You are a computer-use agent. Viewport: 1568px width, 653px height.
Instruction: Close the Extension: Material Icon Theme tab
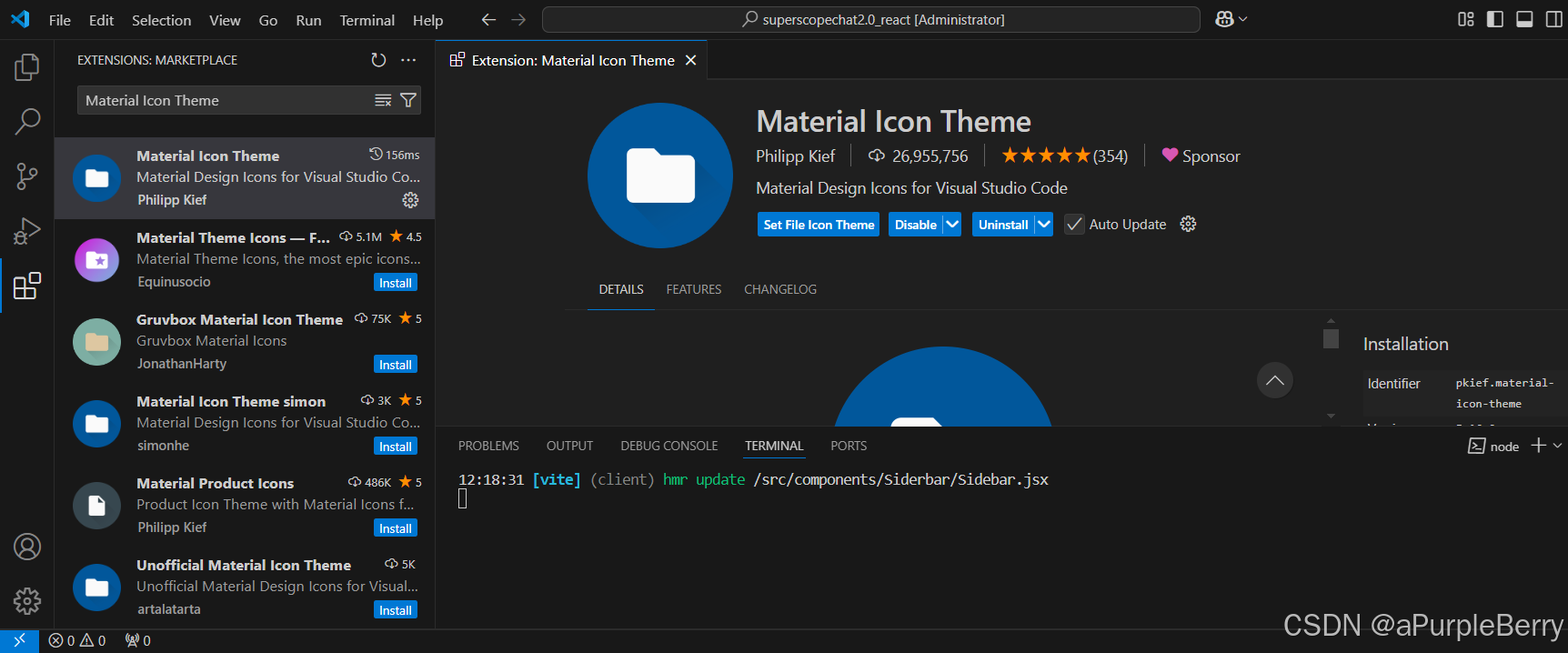click(690, 60)
